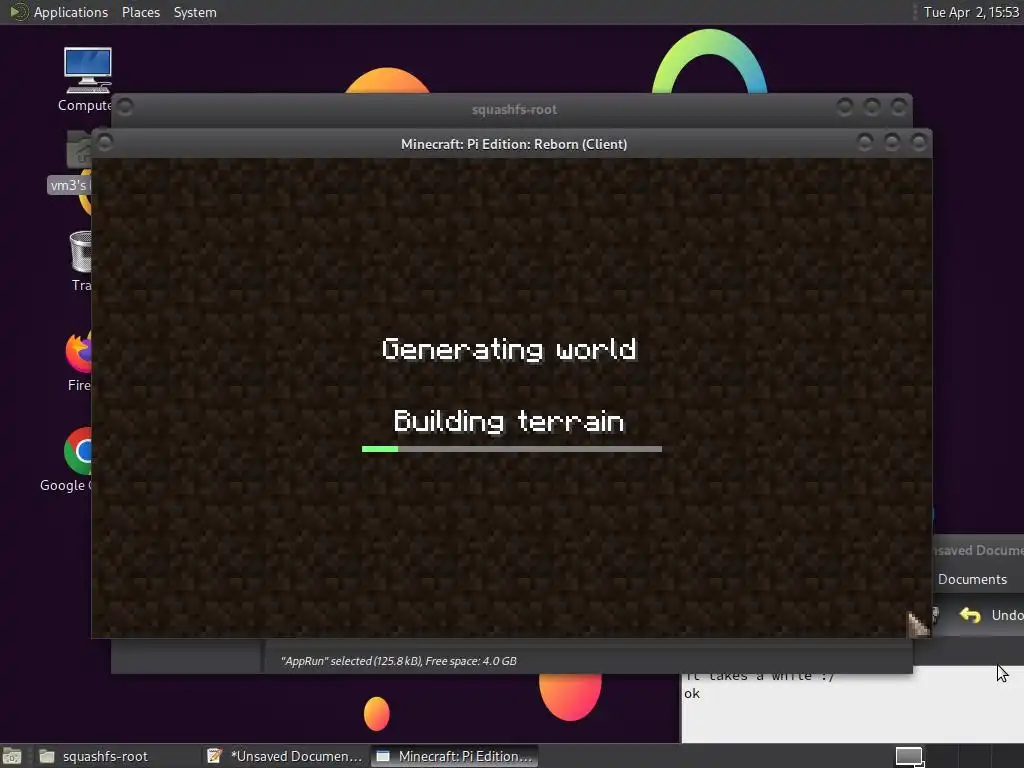Close the squashfs-root file manager window

click(x=899, y=106)
